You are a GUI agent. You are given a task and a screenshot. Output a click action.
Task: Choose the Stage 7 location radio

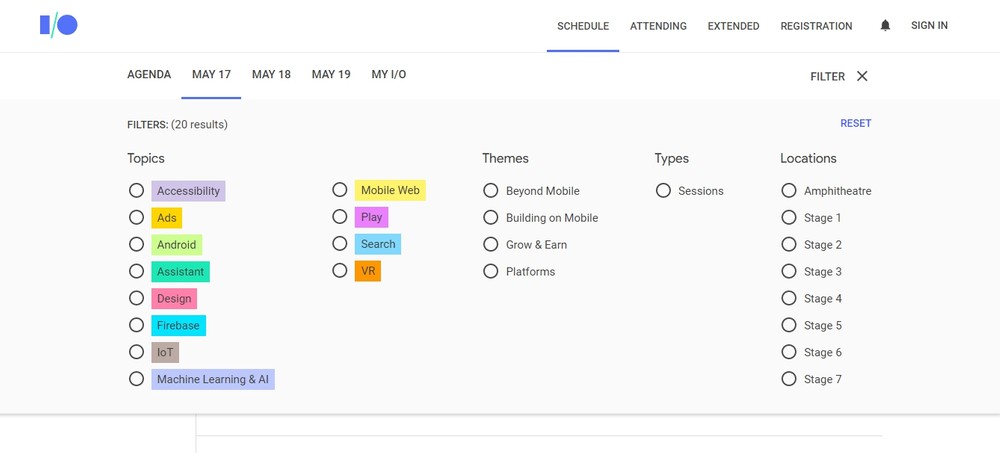(789, 379)
